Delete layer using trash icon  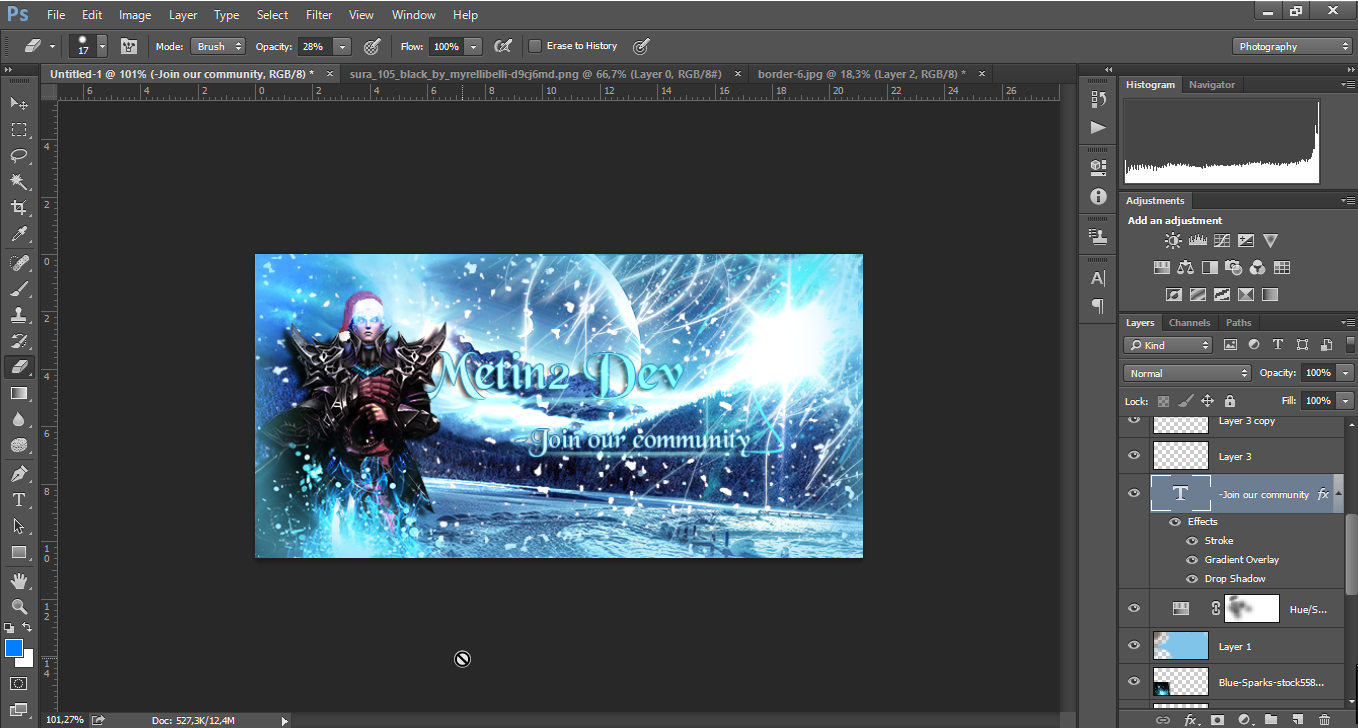pyautogui.click(x=1324, y=719)
